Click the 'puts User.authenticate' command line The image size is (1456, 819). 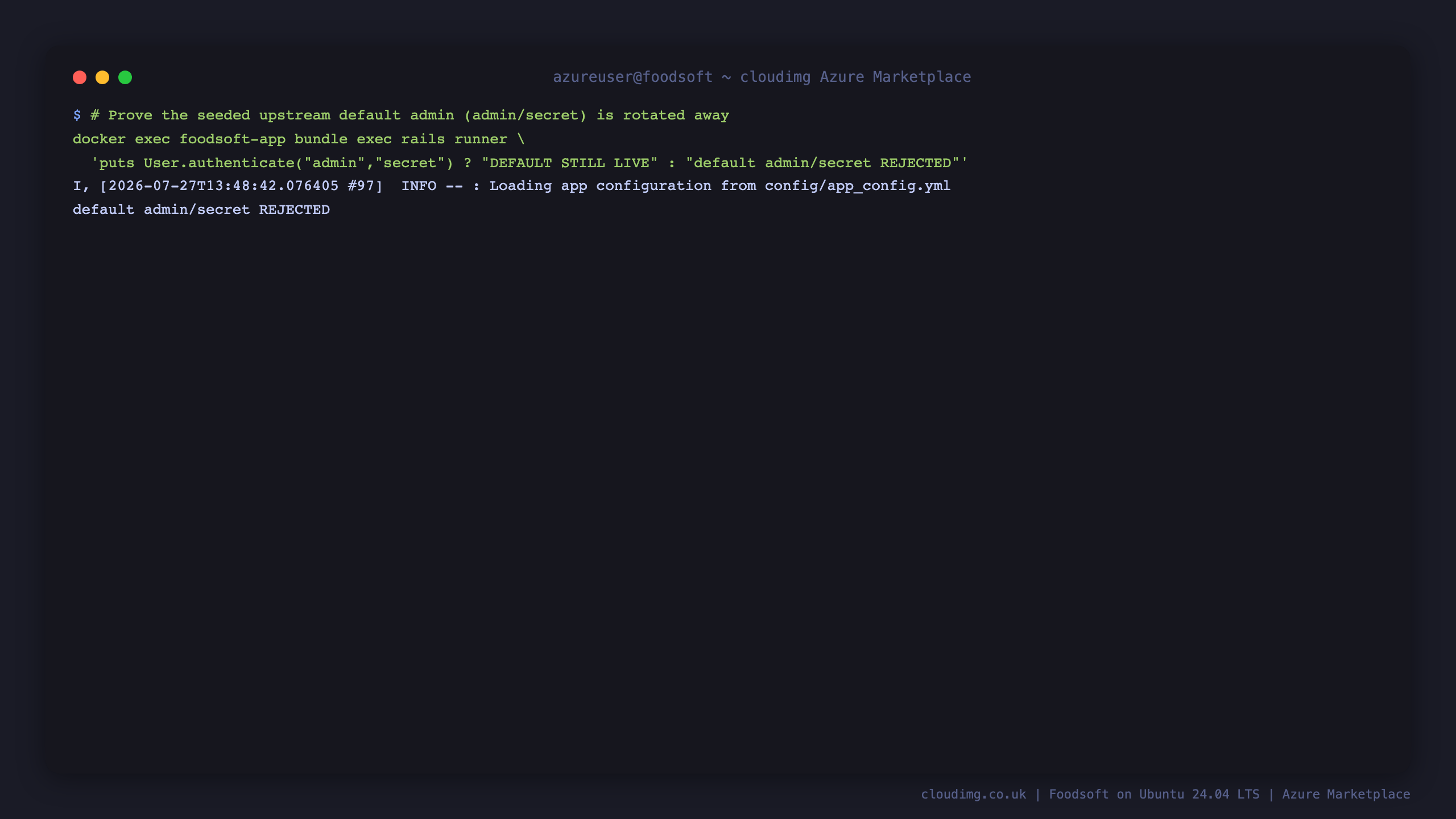click(529, 163)
